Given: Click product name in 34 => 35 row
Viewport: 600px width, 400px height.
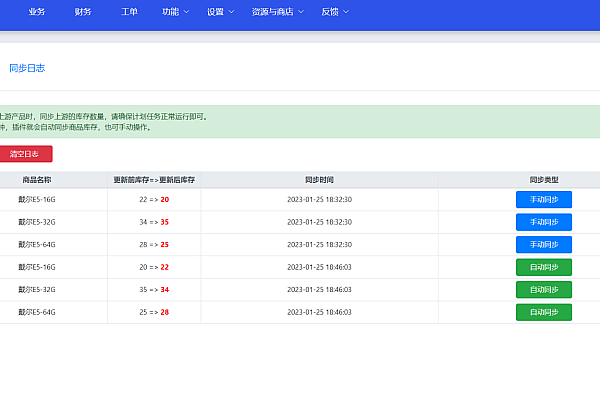Looking at the screenshot, I should point(37,222).
